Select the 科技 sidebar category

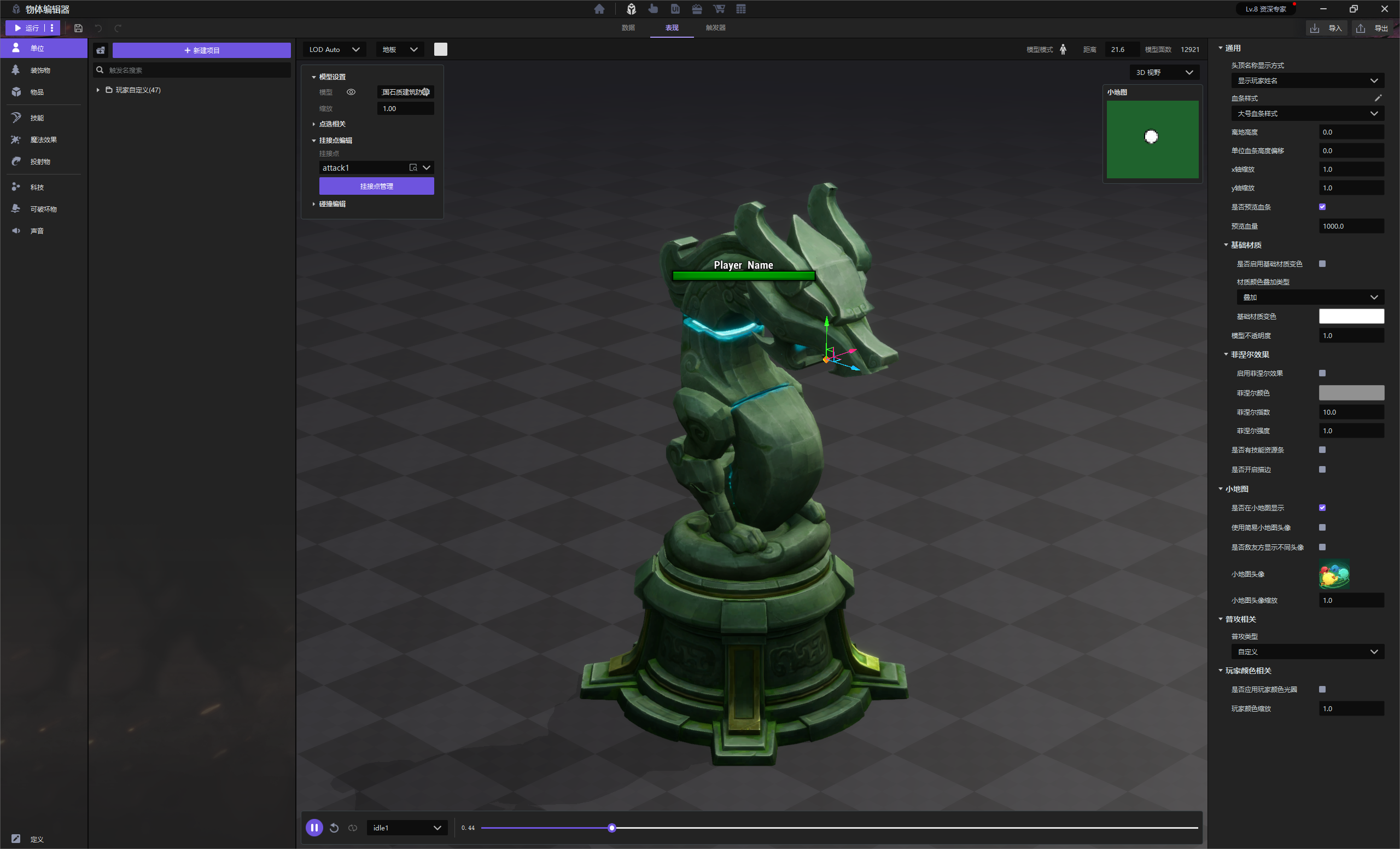(44, 187)
